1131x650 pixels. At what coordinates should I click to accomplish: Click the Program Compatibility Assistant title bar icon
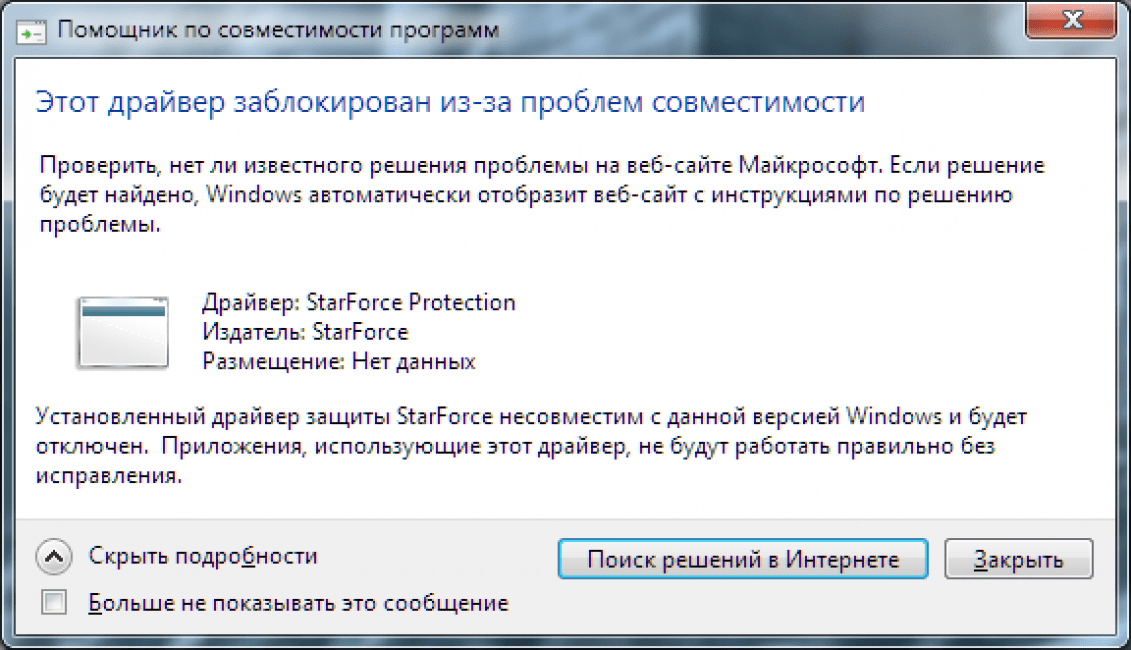click(31, 32)
